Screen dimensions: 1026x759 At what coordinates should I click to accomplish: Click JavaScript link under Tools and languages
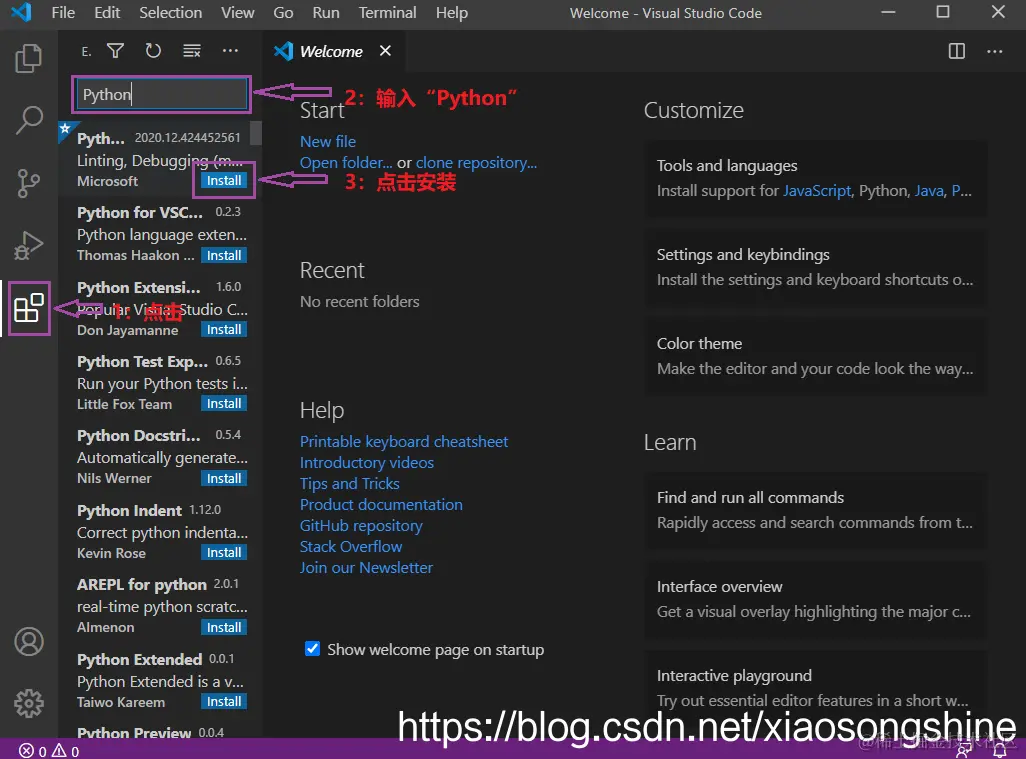click(x=817, y=190)
